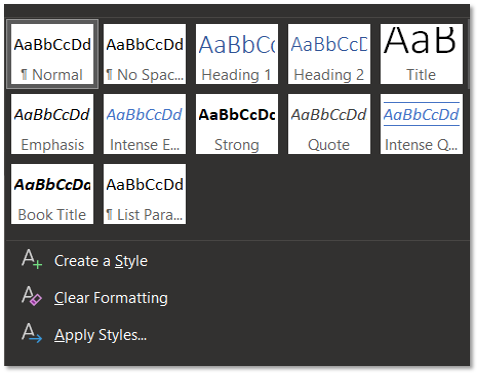Apply the Book Title style
The height and width of the screenshot is (376, 480).
coord(52,194)
